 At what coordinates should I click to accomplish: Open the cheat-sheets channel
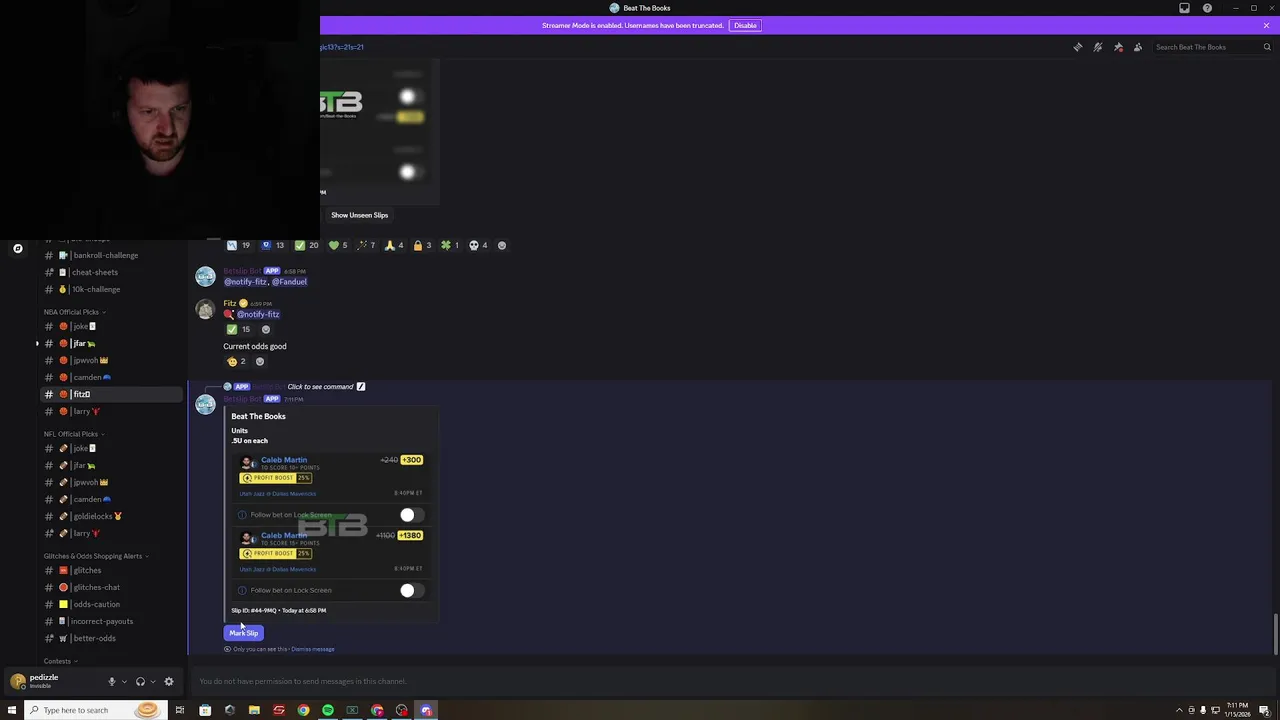tap(112, 272)
